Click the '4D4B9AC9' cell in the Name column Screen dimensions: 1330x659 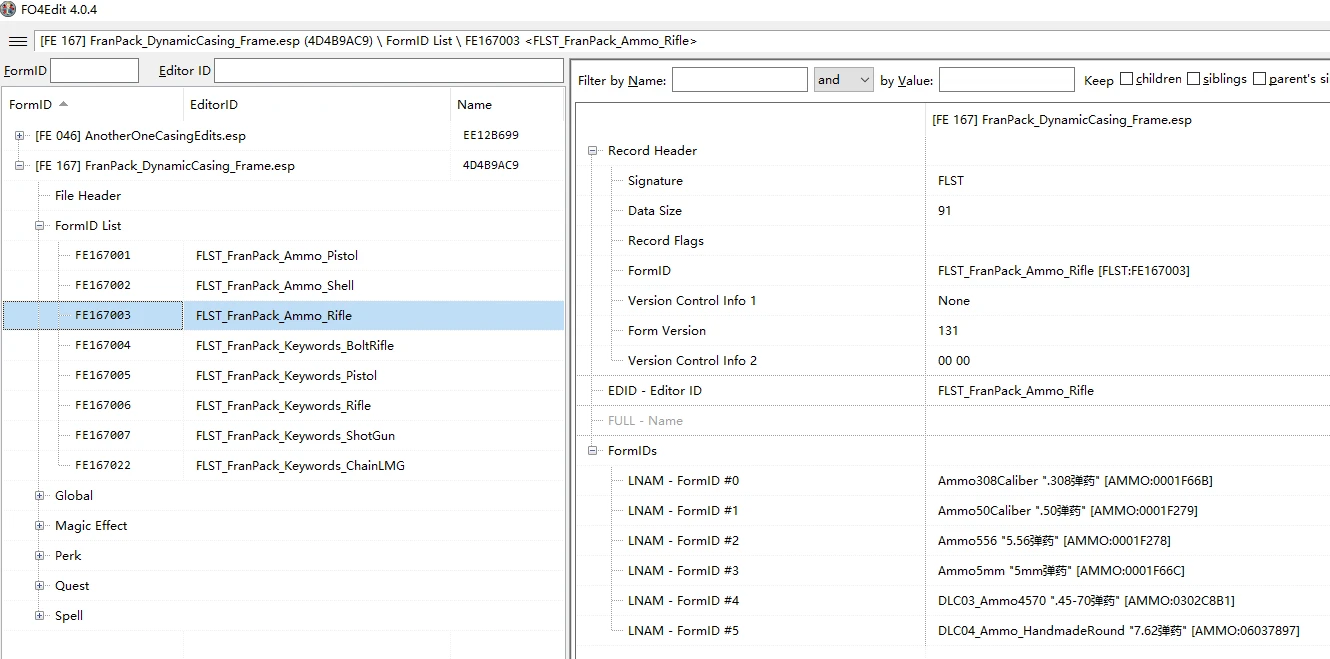[x=491, y=165]
